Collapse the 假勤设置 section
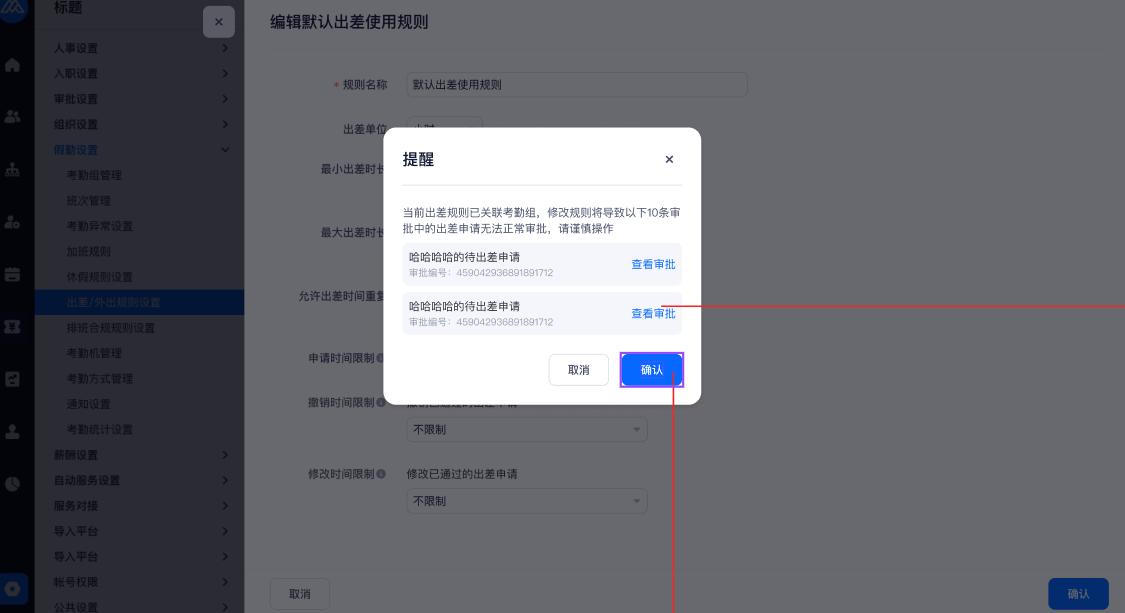 pyautogui.click(x=140, y=150)
